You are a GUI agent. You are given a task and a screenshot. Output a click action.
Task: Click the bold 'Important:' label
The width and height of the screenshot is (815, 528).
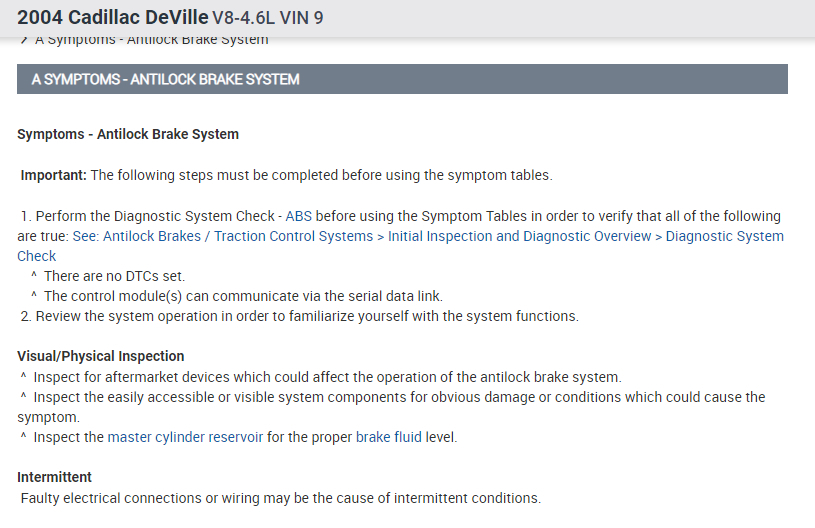(x=53, y=175)
